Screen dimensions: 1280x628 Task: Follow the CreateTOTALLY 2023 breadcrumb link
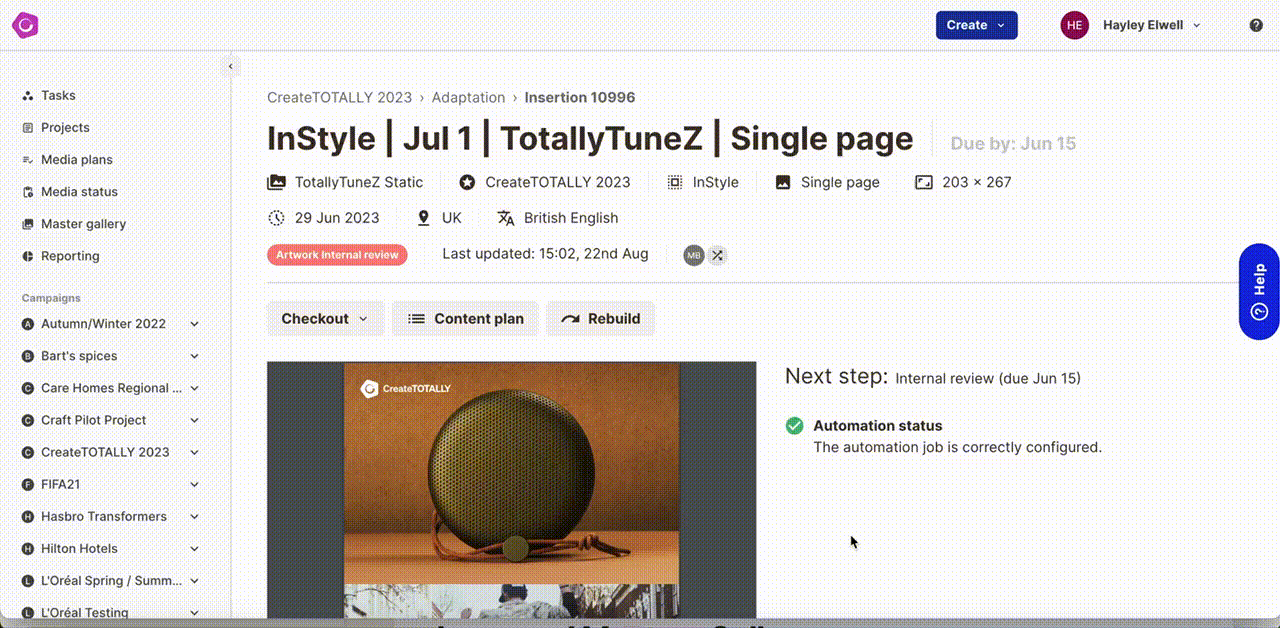coord(339,97)
